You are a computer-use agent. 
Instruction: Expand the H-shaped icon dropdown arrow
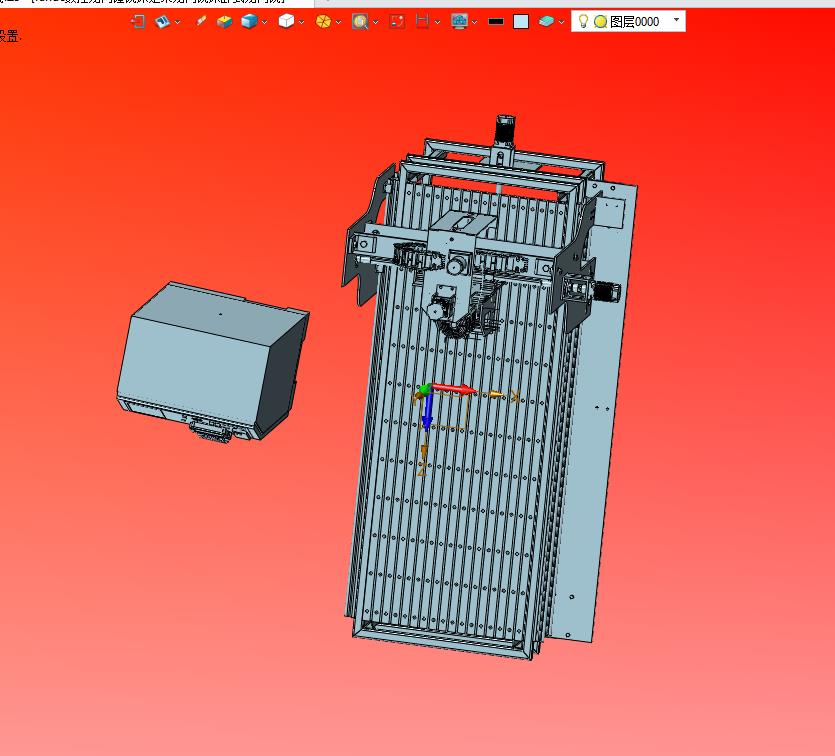click(438, 22)
